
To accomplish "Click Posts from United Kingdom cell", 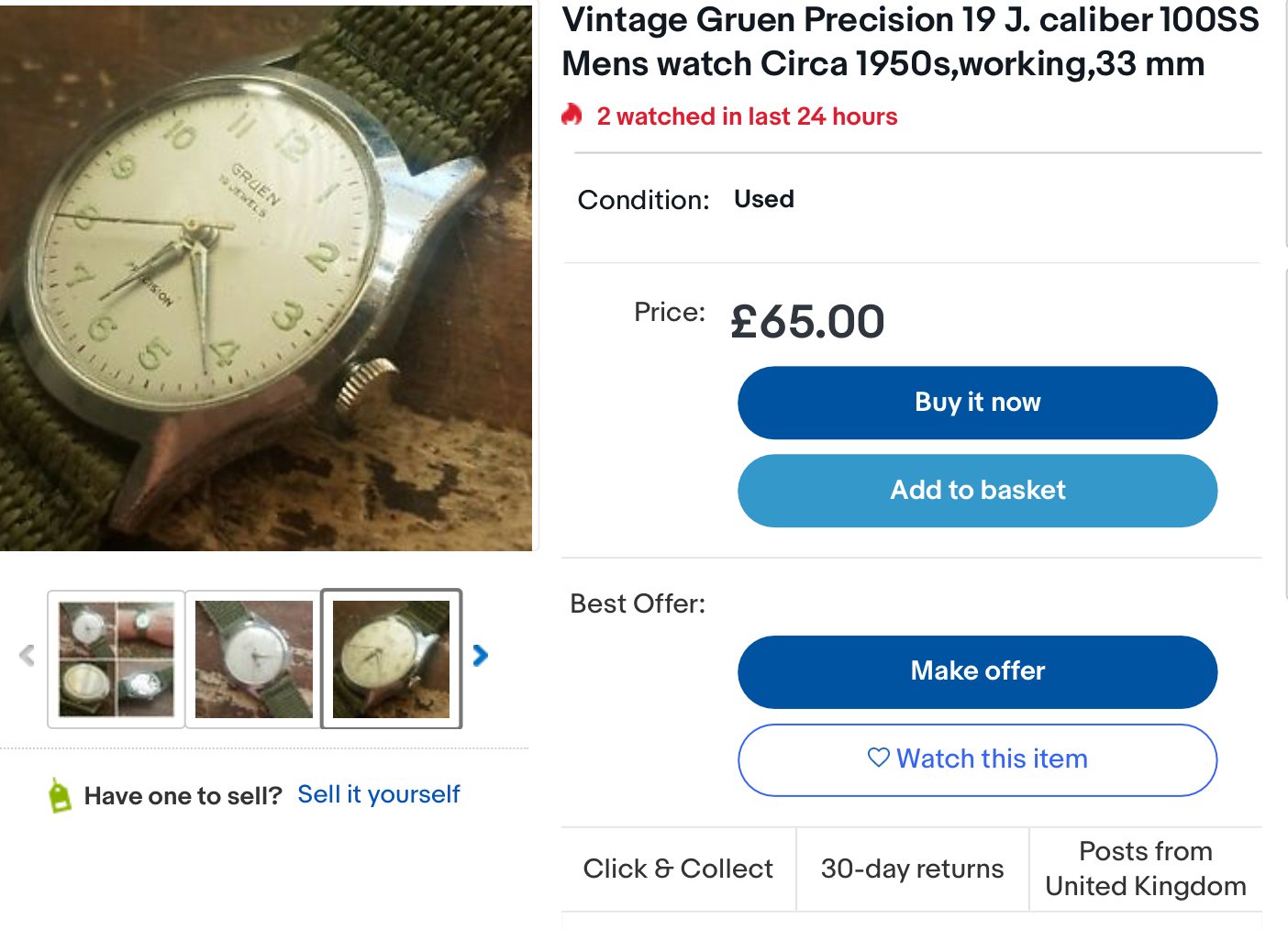I will [x=1145, y=869].
